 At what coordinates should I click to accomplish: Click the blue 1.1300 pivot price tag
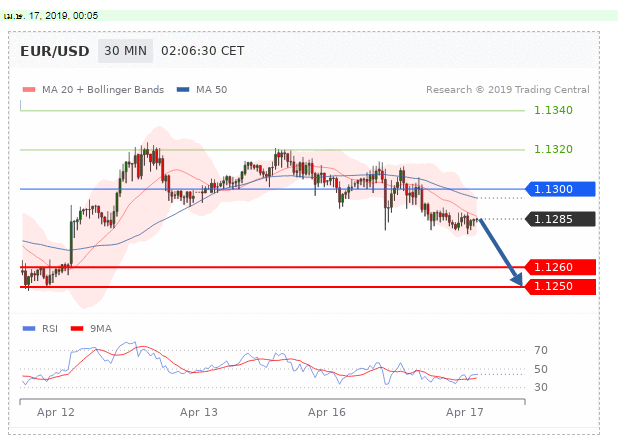pyautogui.click(x=560, y=189)
